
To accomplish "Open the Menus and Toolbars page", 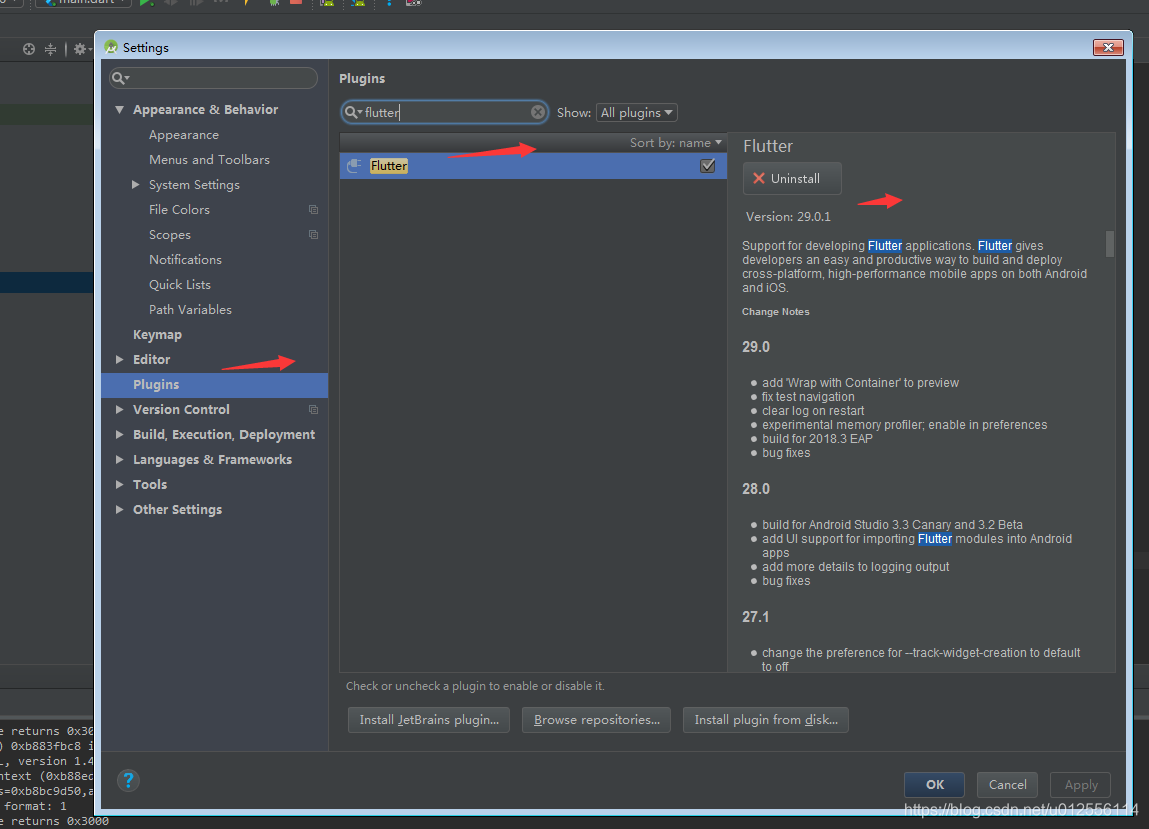I will (x=209, y=160).
